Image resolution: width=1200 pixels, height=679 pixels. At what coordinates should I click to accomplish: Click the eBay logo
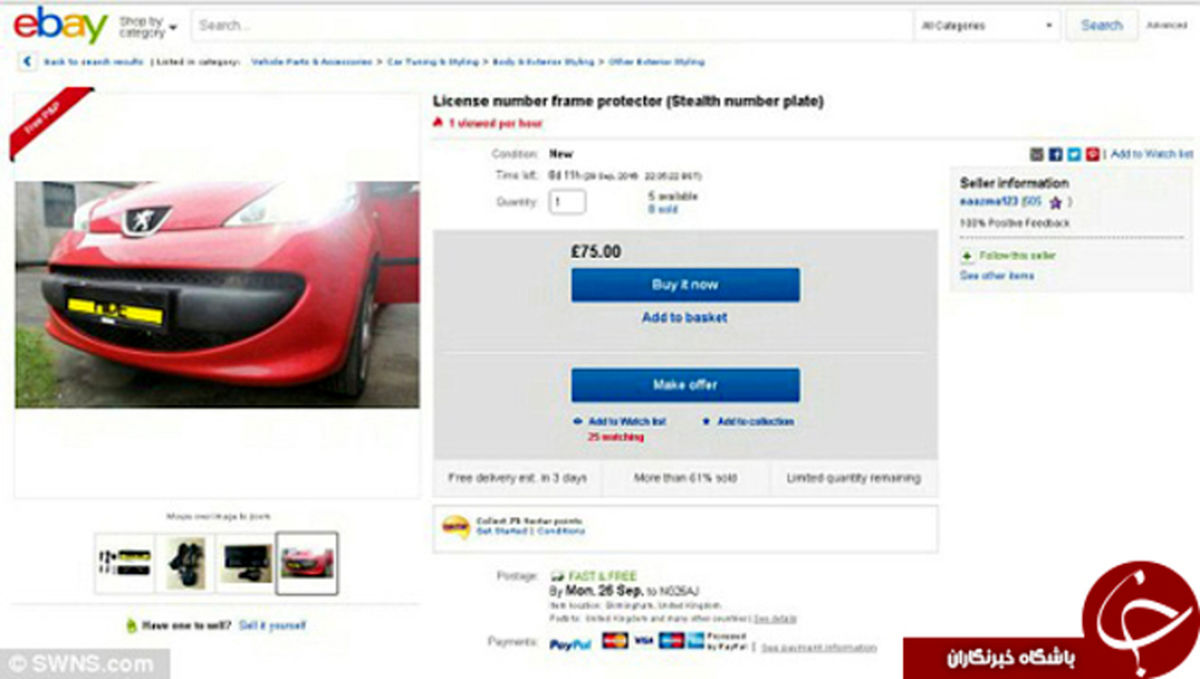pyautogui.click(x=60, y=25)
